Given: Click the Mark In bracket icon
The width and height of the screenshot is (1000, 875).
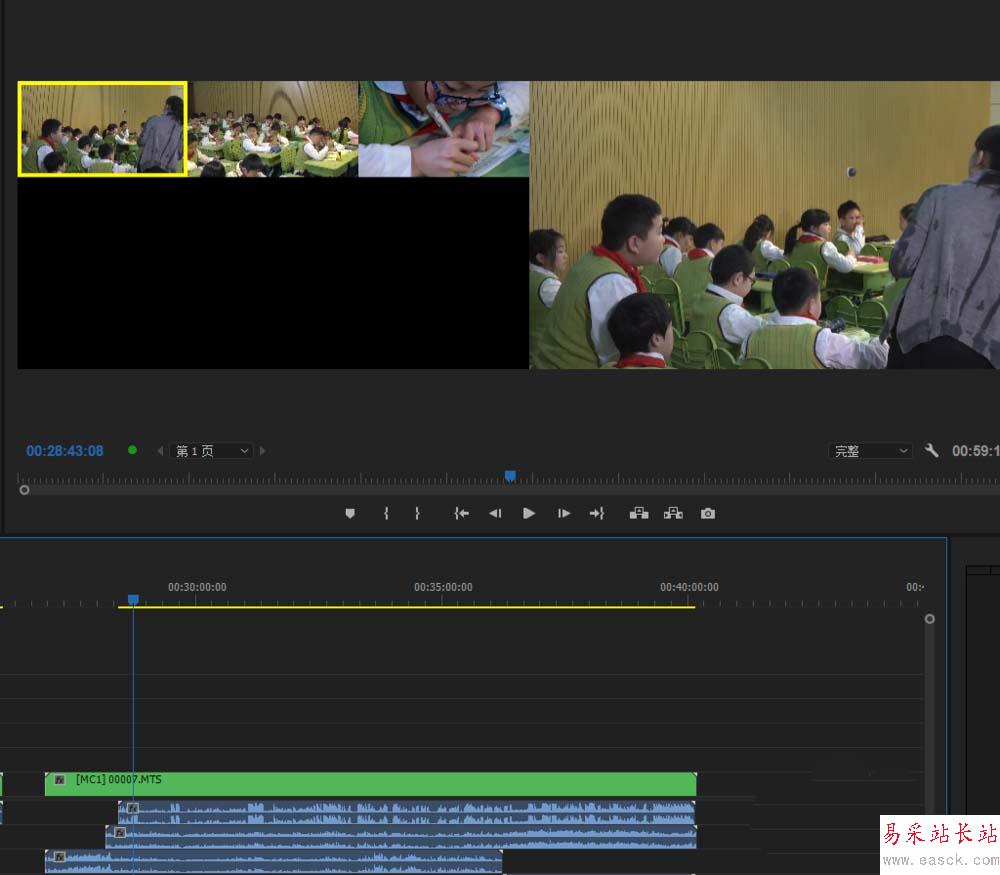Looking at the screenshot, I should [386, 513].
